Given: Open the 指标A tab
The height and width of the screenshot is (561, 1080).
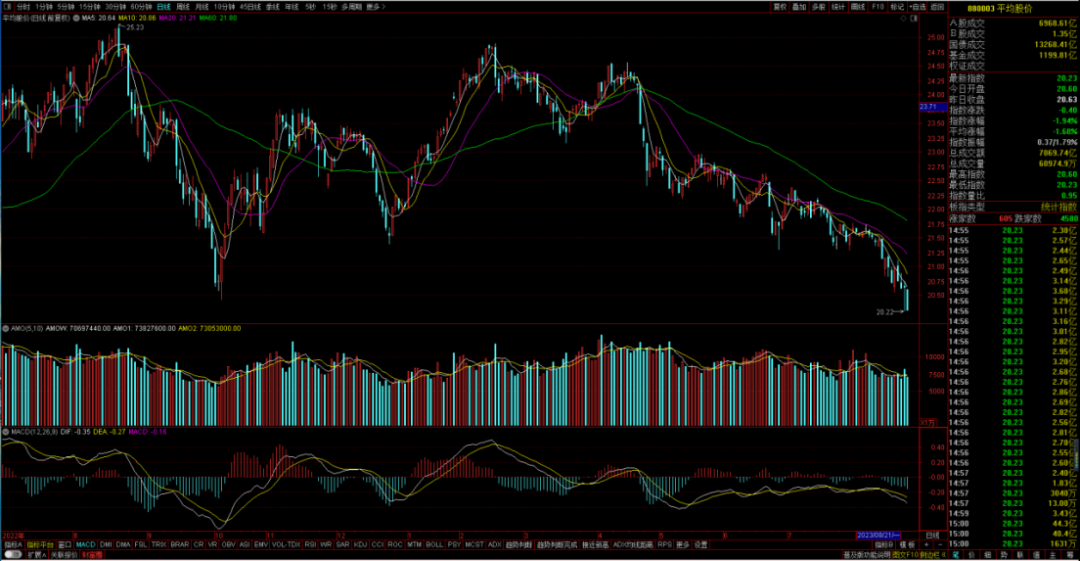Looking at the screenshot, I should 12,544.
